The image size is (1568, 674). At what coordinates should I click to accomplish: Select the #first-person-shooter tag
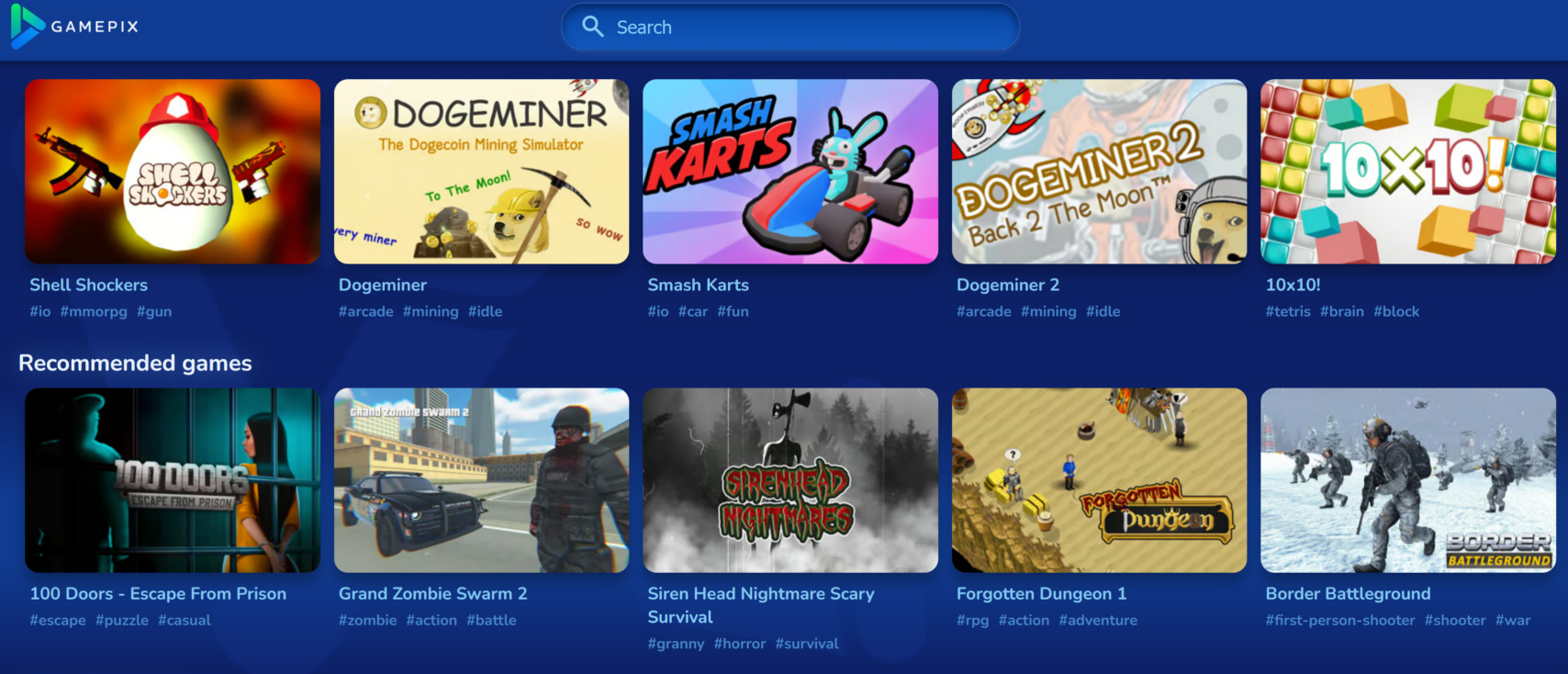pos(1340,620)
